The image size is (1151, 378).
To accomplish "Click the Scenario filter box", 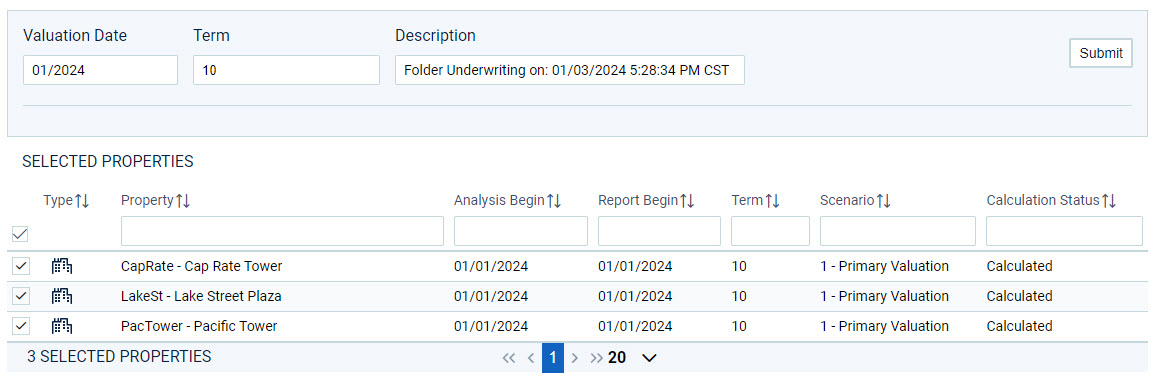I will (x=898, y=231).
